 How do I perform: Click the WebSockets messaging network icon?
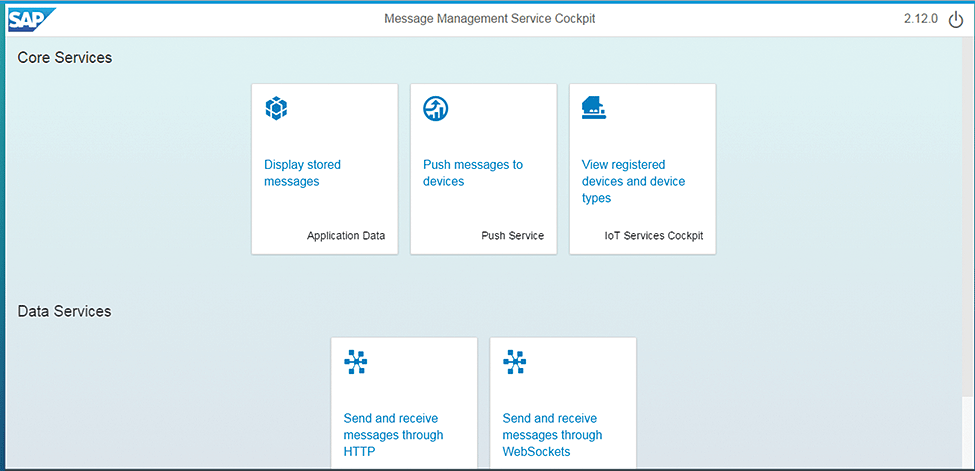pyautogui.click(x=515, y=362)
